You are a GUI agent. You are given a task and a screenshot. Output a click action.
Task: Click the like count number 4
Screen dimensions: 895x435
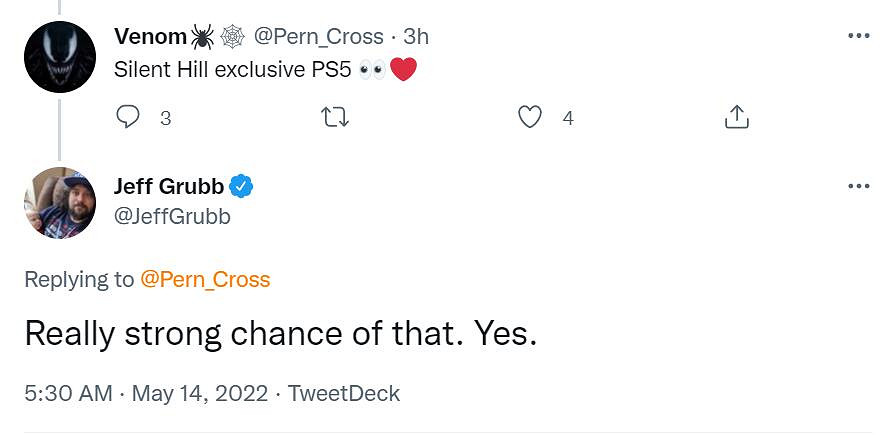point(568,118)
